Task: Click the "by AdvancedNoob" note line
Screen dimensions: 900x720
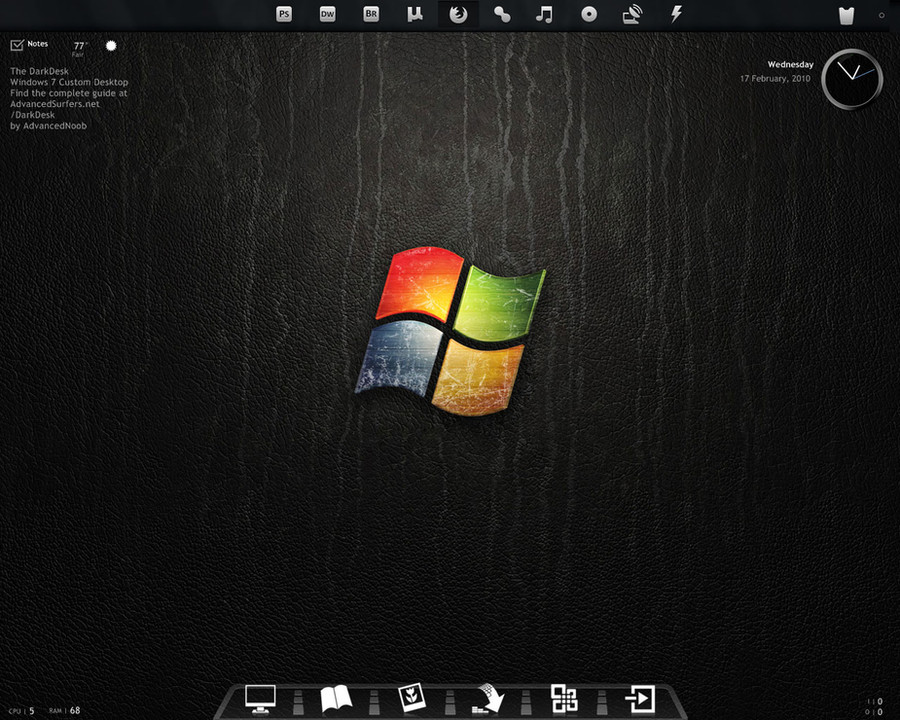Action: click(x=48, y=126)
